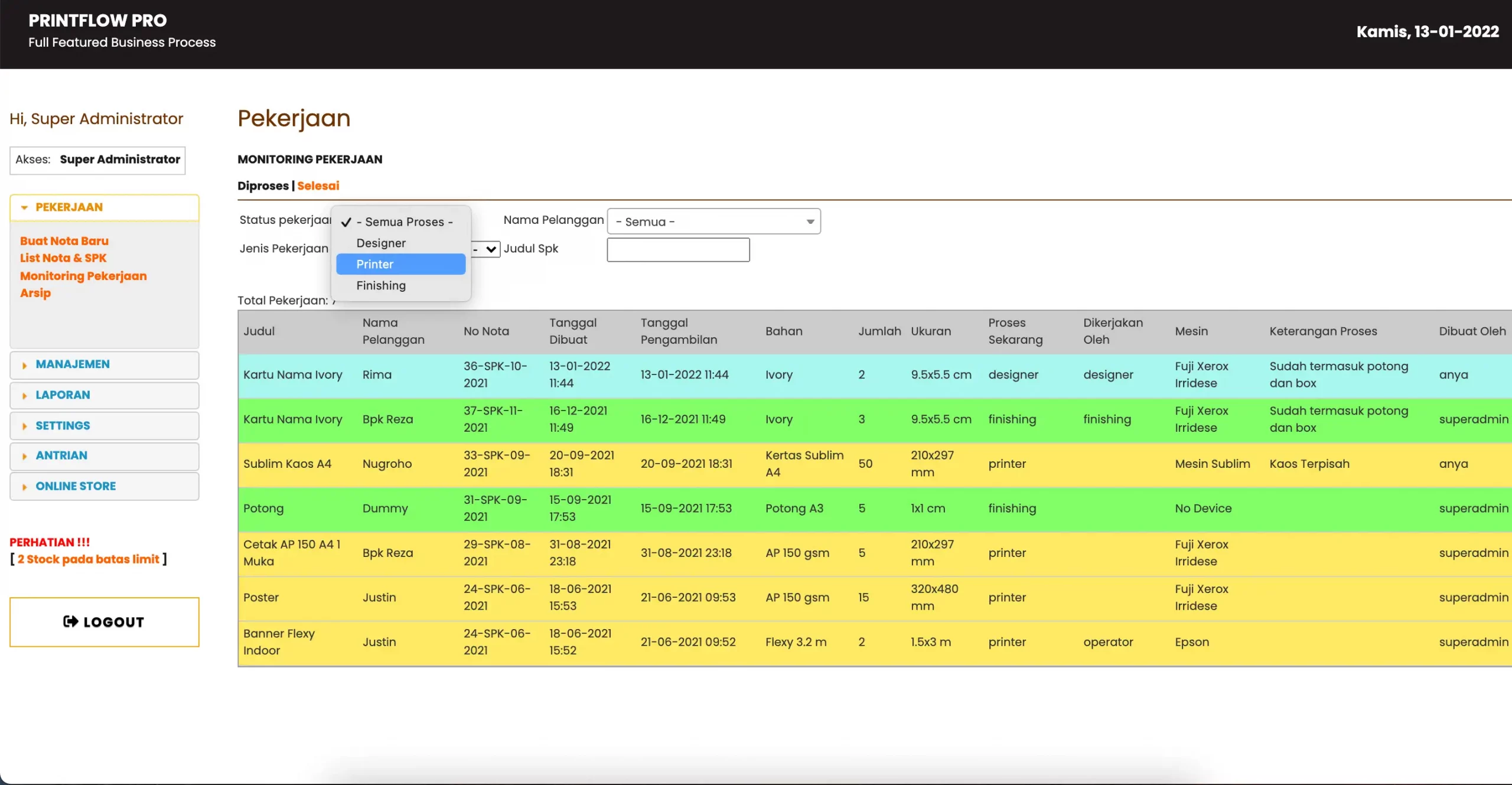Select Printer in the status dropdown list

coord(400,264)
